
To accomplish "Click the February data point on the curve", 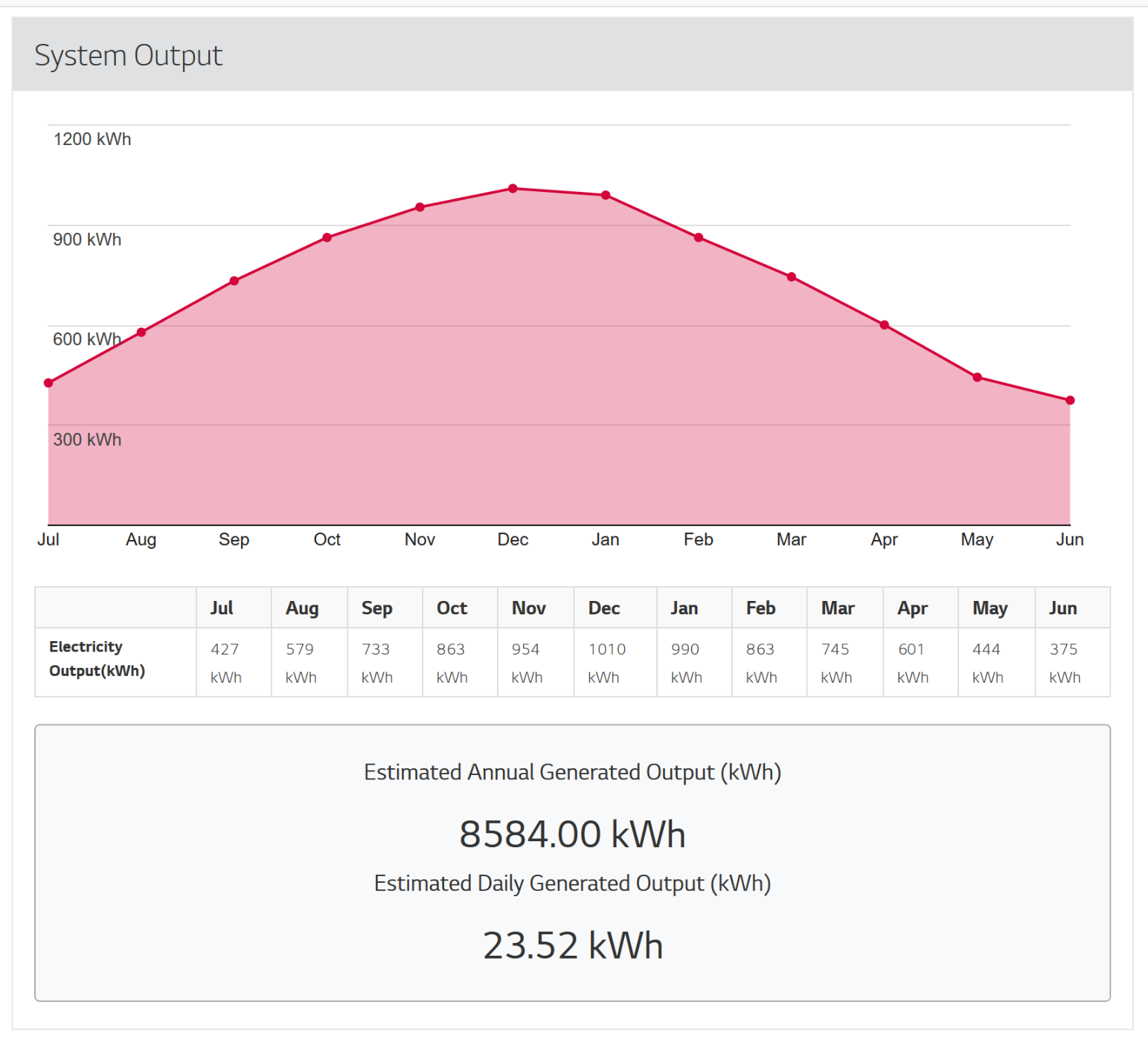I will point(698,237).
